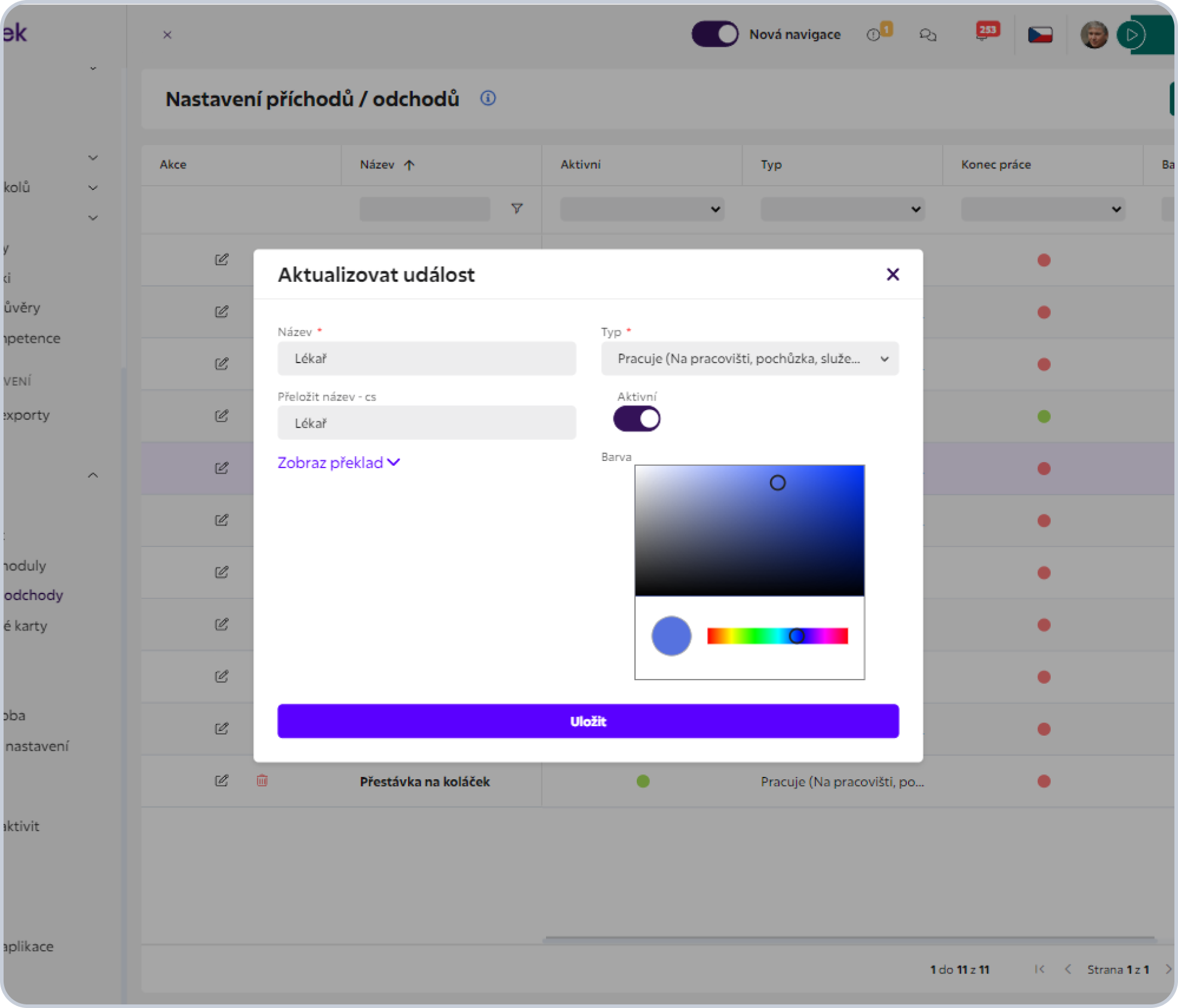Toggle the Aktivní switch off
This screenshot has width=1178, height=1008.
(636, 419)
